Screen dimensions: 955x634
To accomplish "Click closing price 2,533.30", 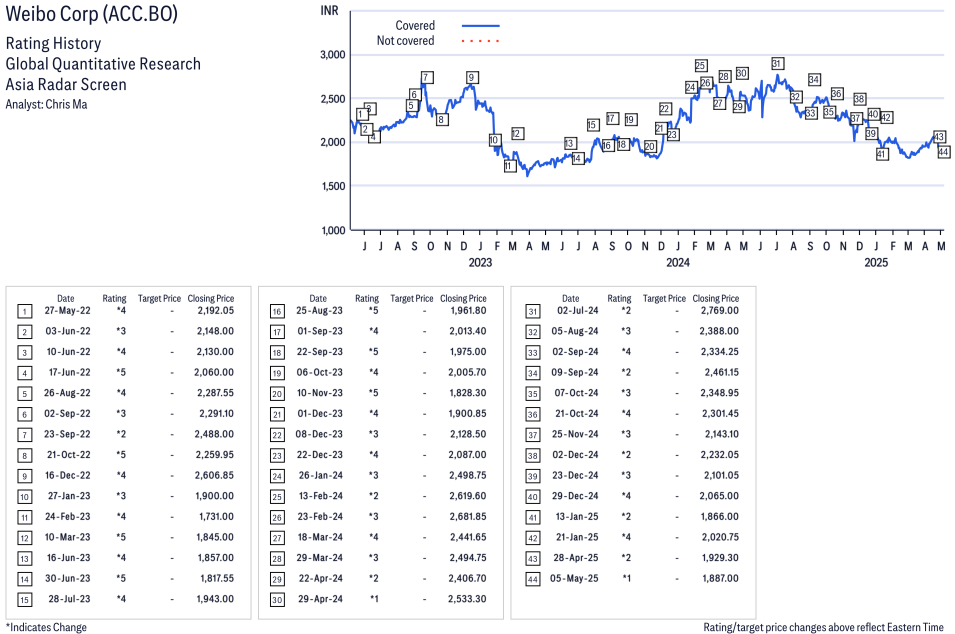I will [x=467, y=599].
